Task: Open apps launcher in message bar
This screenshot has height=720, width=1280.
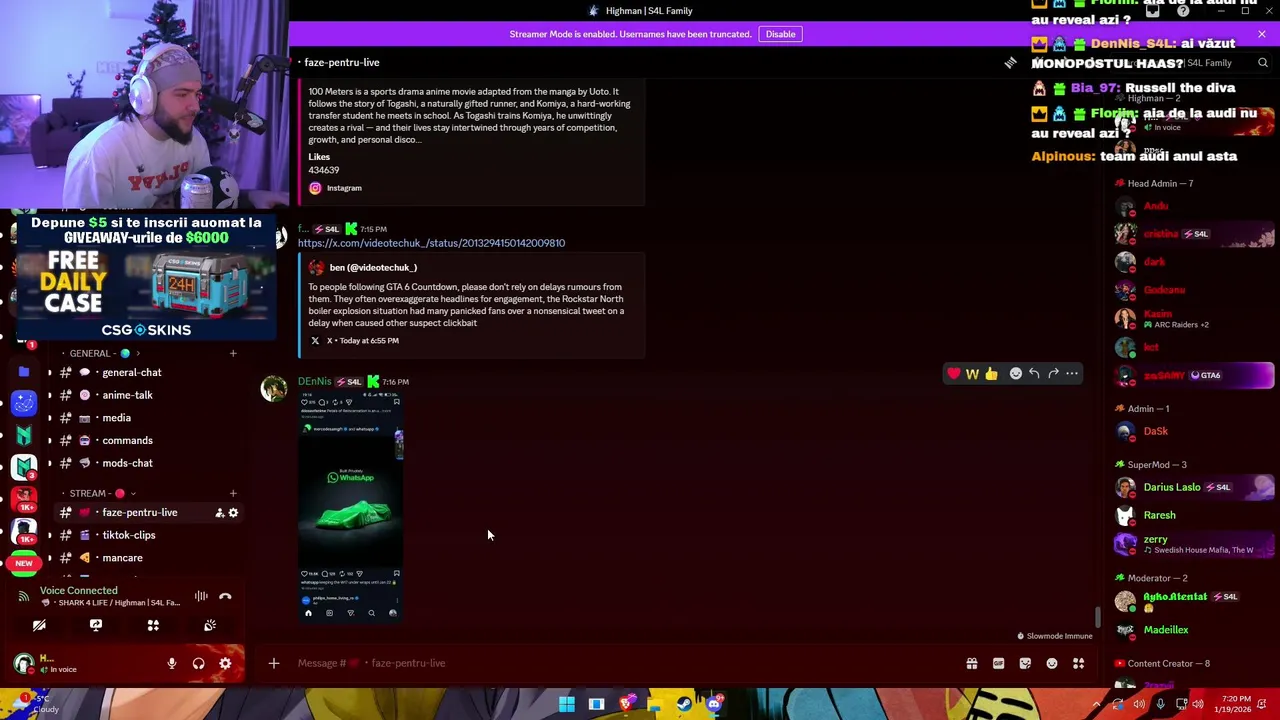Action: point(1079,663)
